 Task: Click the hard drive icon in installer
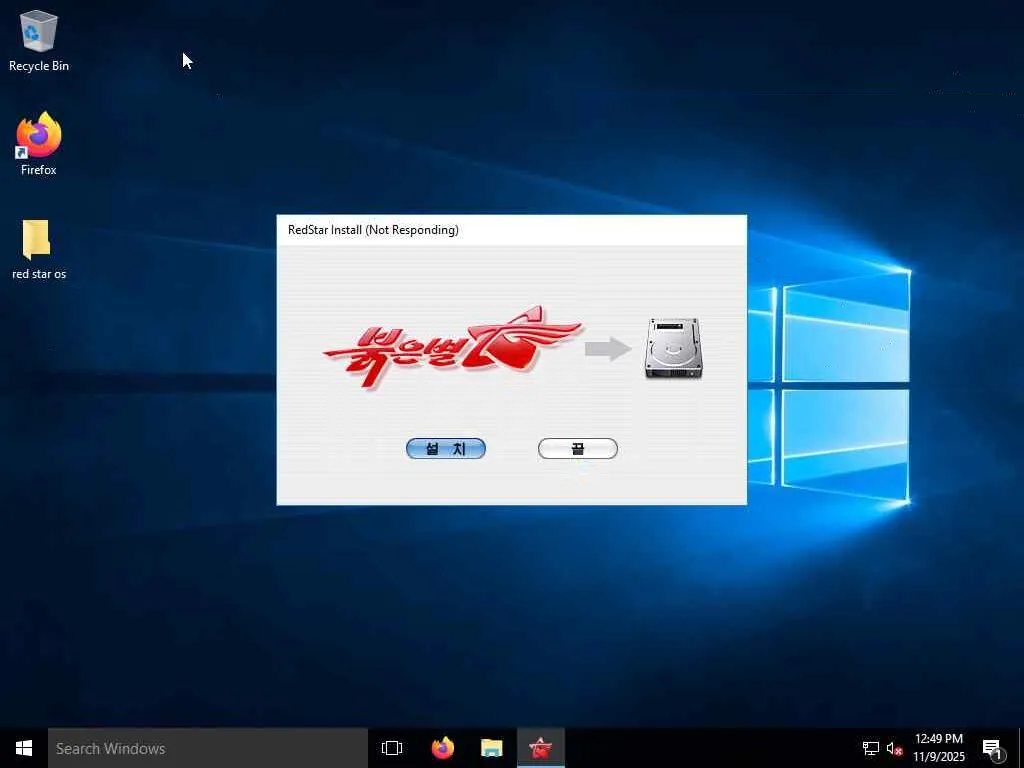pyautogui.click(x=673, y=347)
